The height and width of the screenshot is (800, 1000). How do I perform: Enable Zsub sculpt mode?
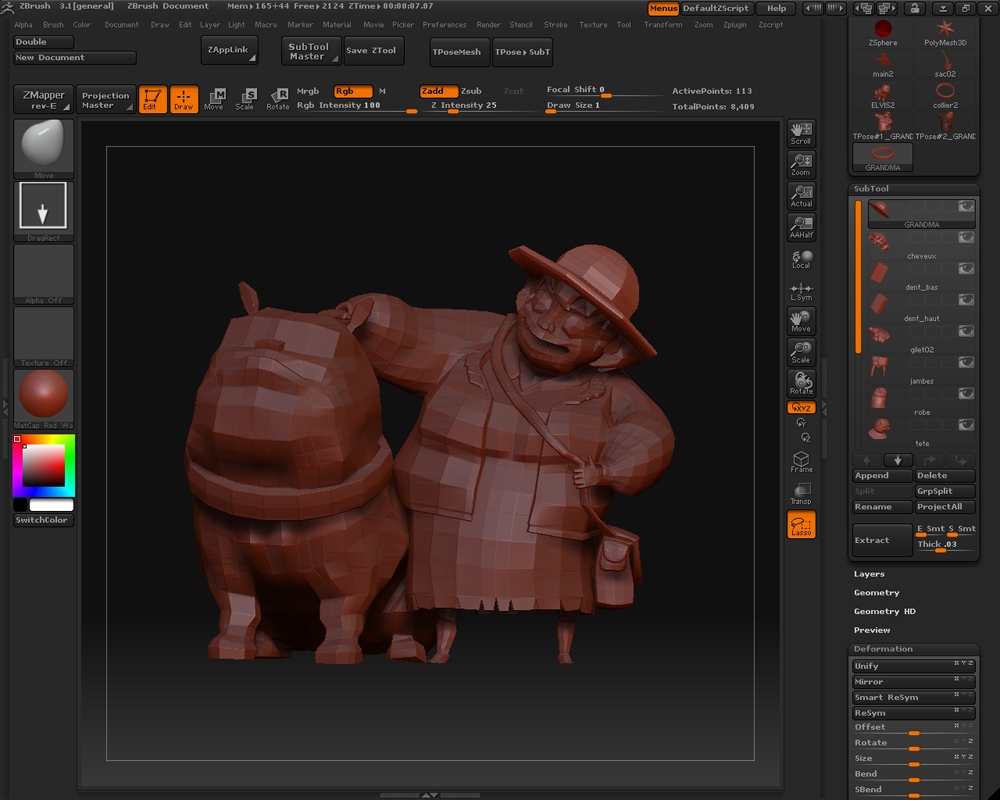471,91
